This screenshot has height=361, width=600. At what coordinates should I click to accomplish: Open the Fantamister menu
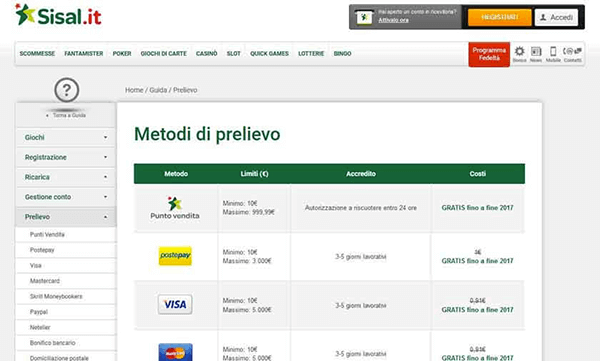click(x=84, y=54)
